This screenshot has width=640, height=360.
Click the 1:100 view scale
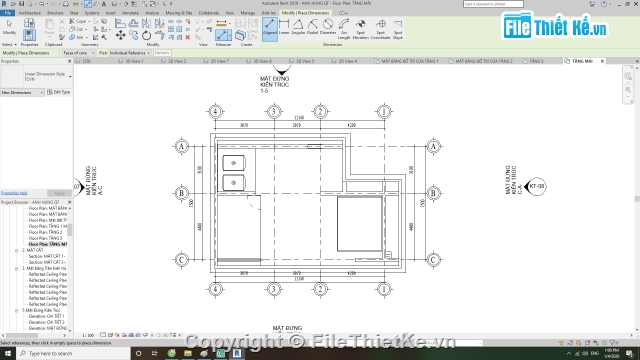[88, 335]
